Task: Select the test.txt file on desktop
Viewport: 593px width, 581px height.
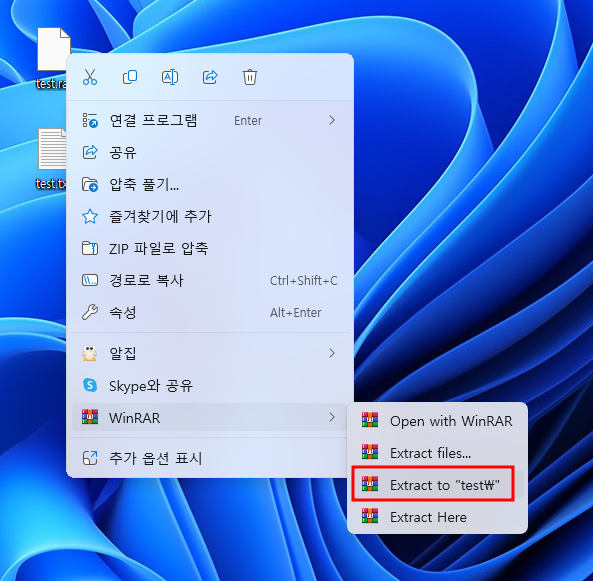Action: point(51,159)
